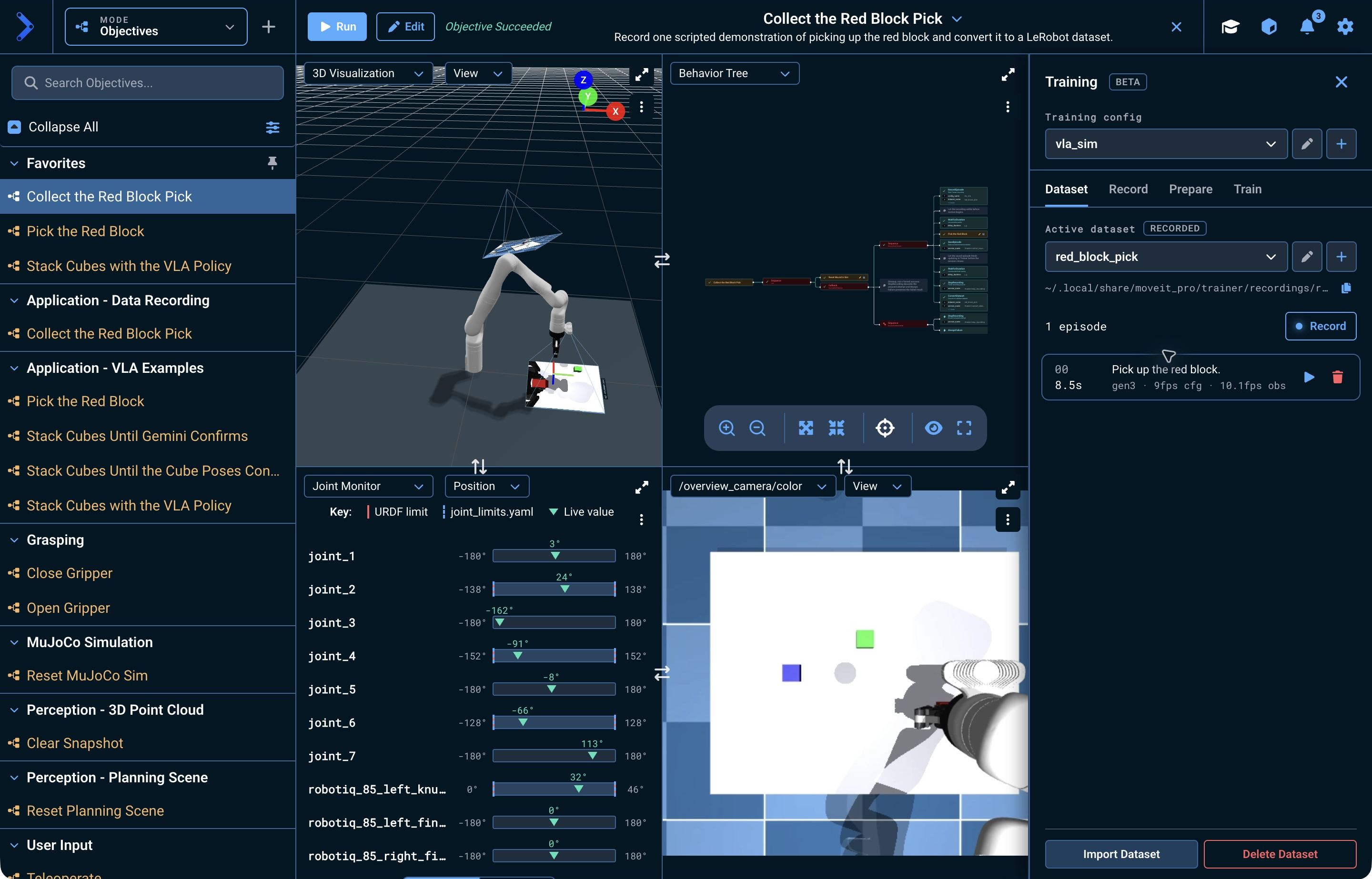1372x879 pixels.
Task: Play back episode 00 Pick up the red block
Action: tap(1309, 377)
